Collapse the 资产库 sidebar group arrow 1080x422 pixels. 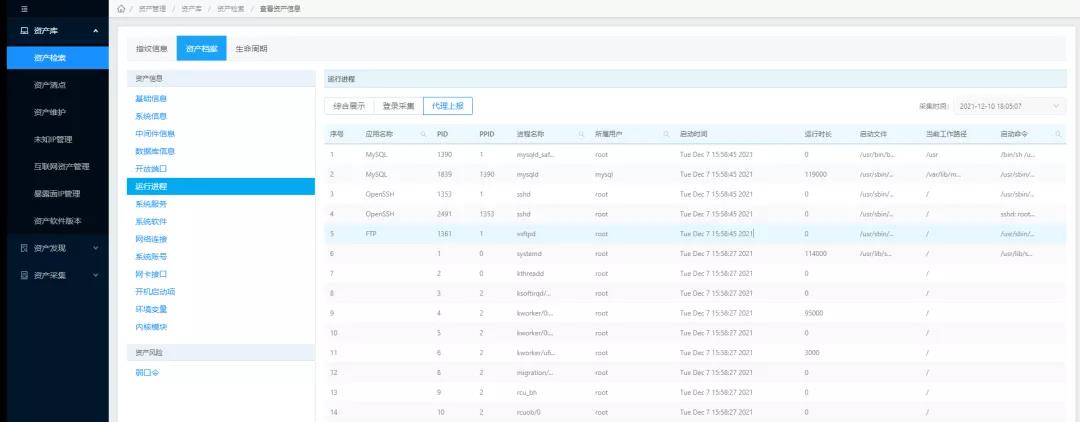click(95, 31)
